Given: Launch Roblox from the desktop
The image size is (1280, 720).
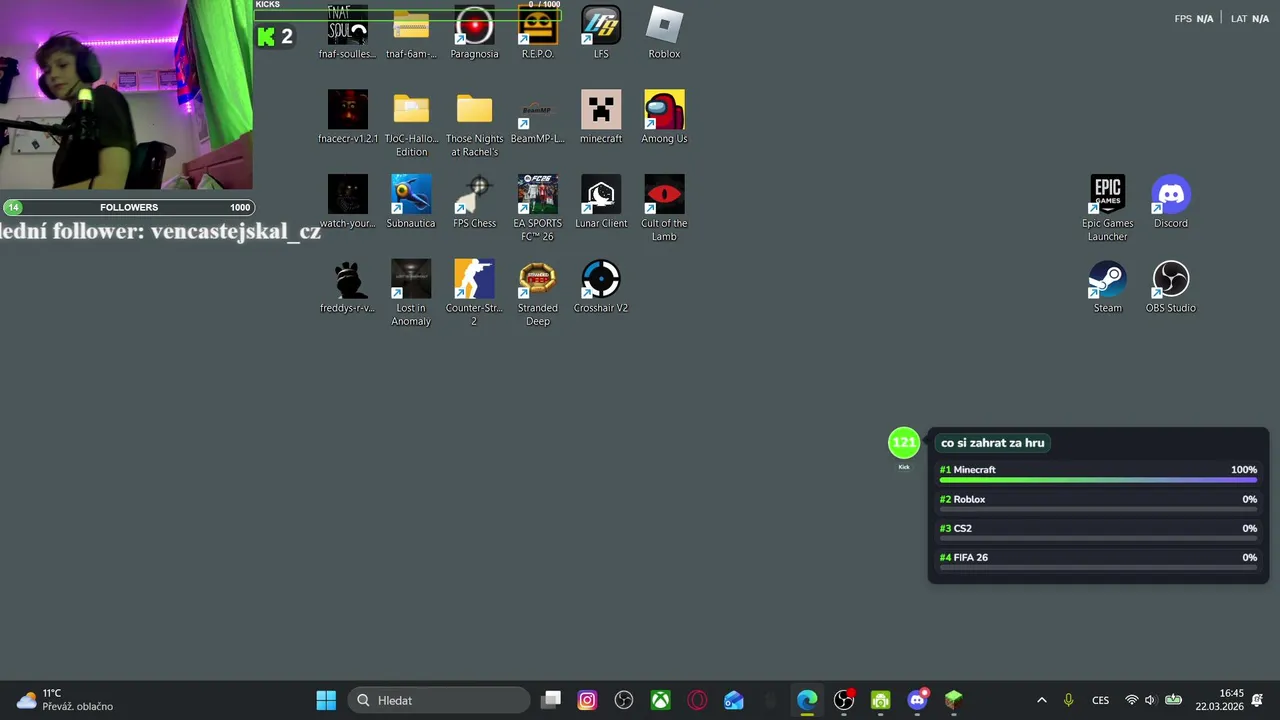Looking at the screenshot, I should click(x=664, y=31).
